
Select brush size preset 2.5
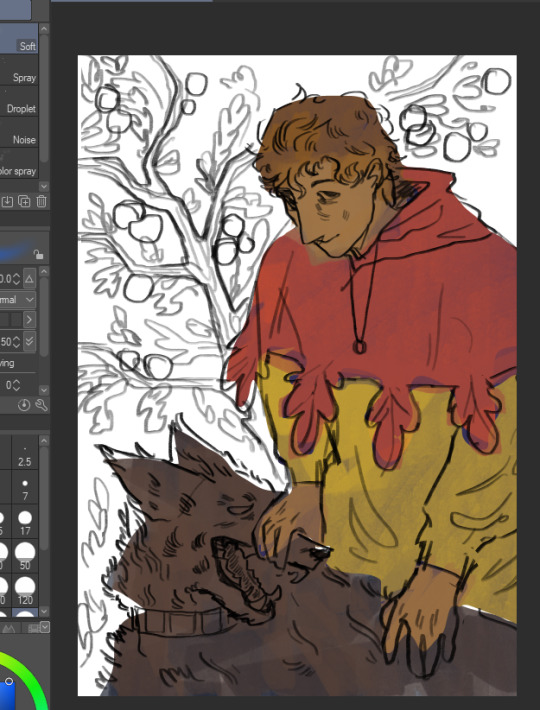[x=24, y=453]
